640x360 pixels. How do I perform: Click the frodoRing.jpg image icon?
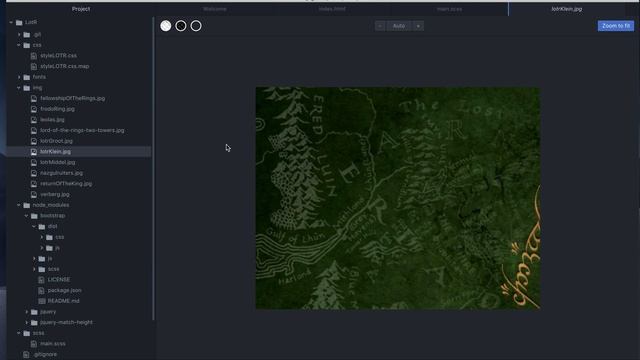pyautogui.click(x=34, y=109)
